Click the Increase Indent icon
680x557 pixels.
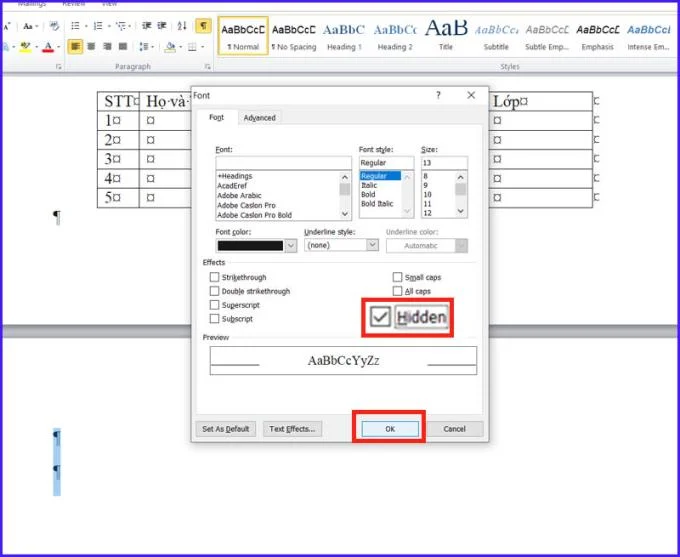(x=162, y=26)
